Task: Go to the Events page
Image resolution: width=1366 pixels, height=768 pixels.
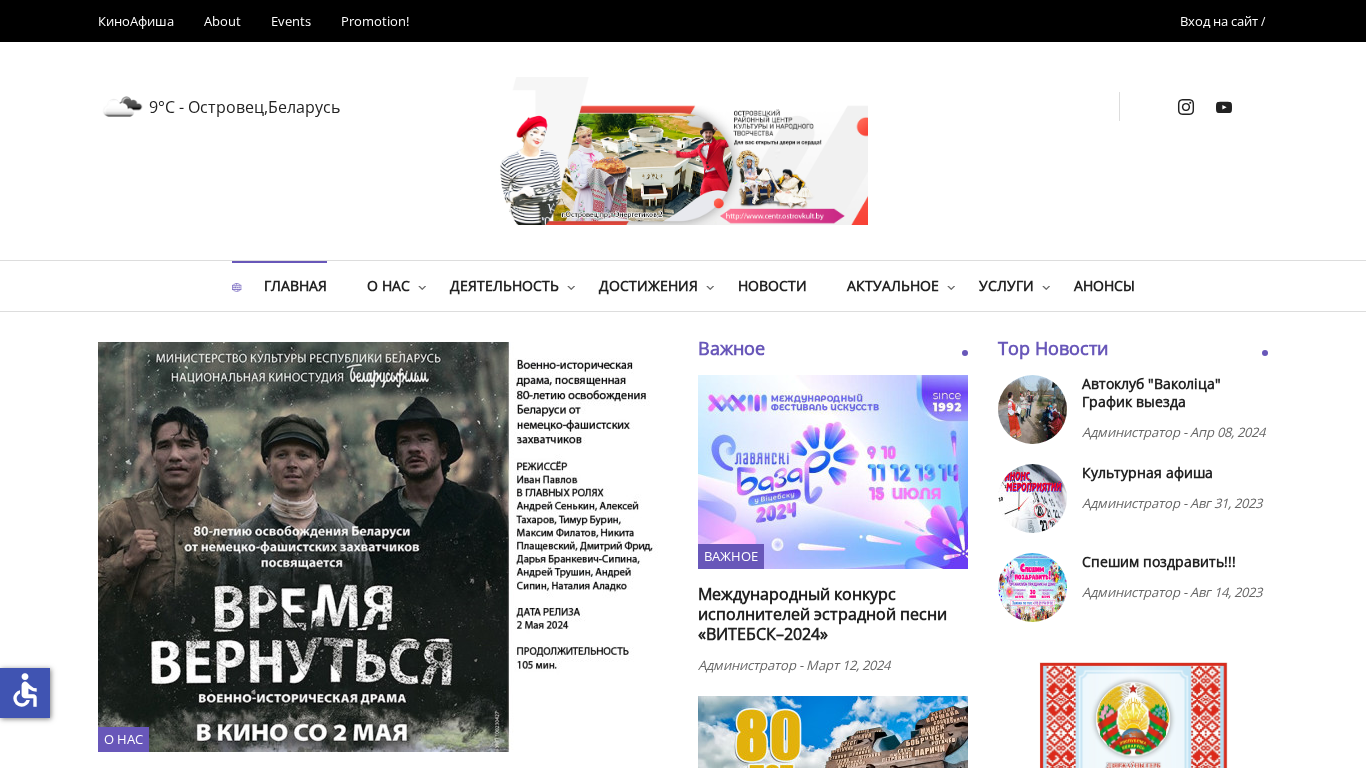Action: (291, 21)
